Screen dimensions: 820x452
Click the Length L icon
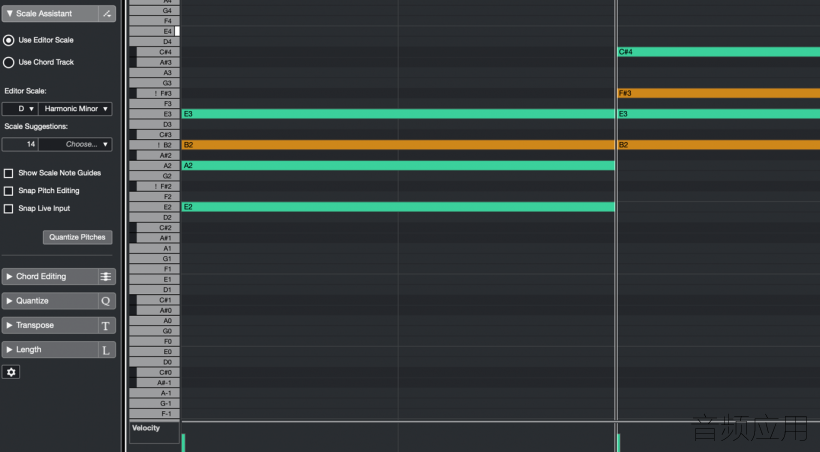pyautogui.click(x=106, y=350)
